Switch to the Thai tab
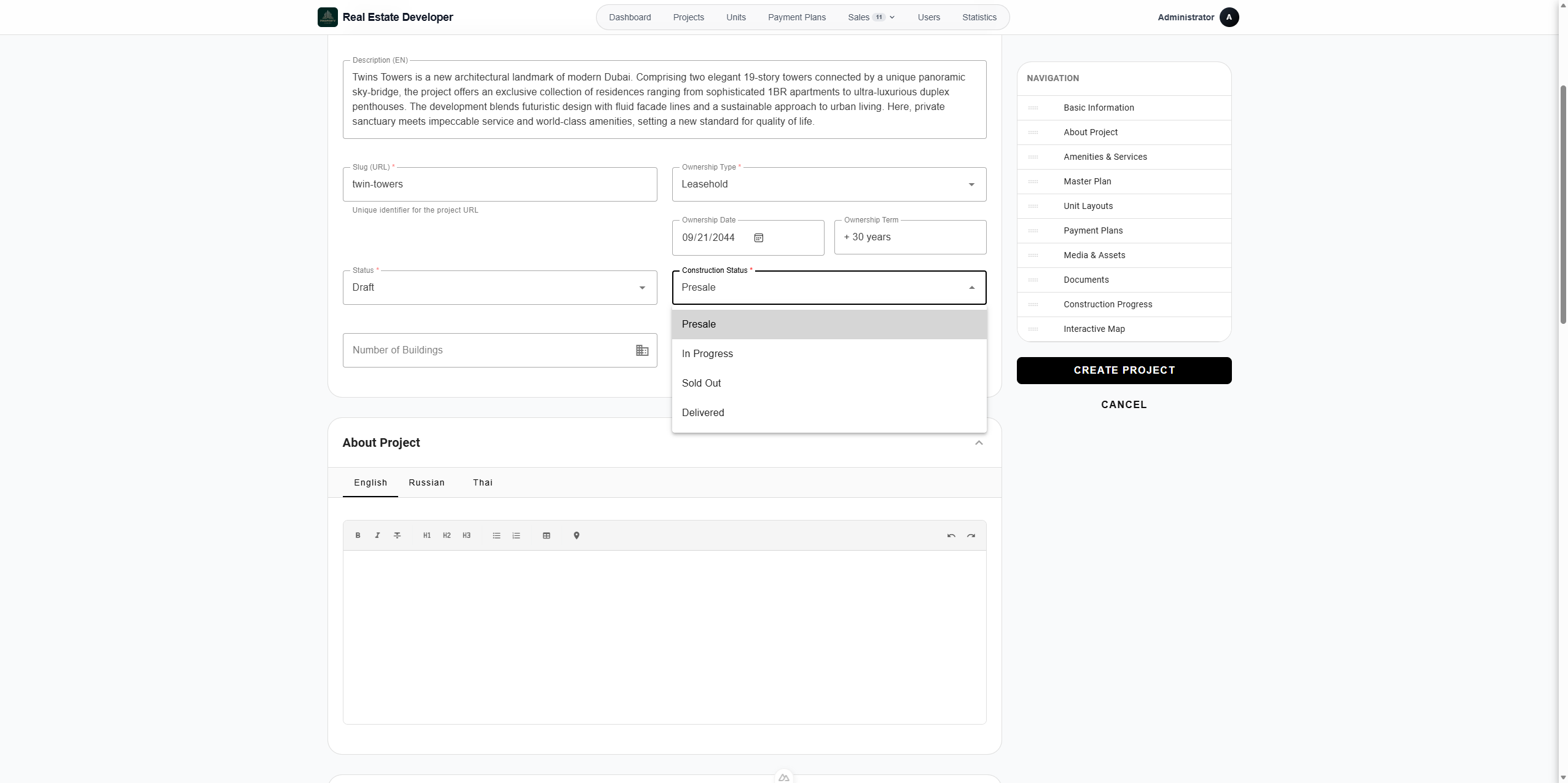This screenshot has height=783, width=1568. 482,482
